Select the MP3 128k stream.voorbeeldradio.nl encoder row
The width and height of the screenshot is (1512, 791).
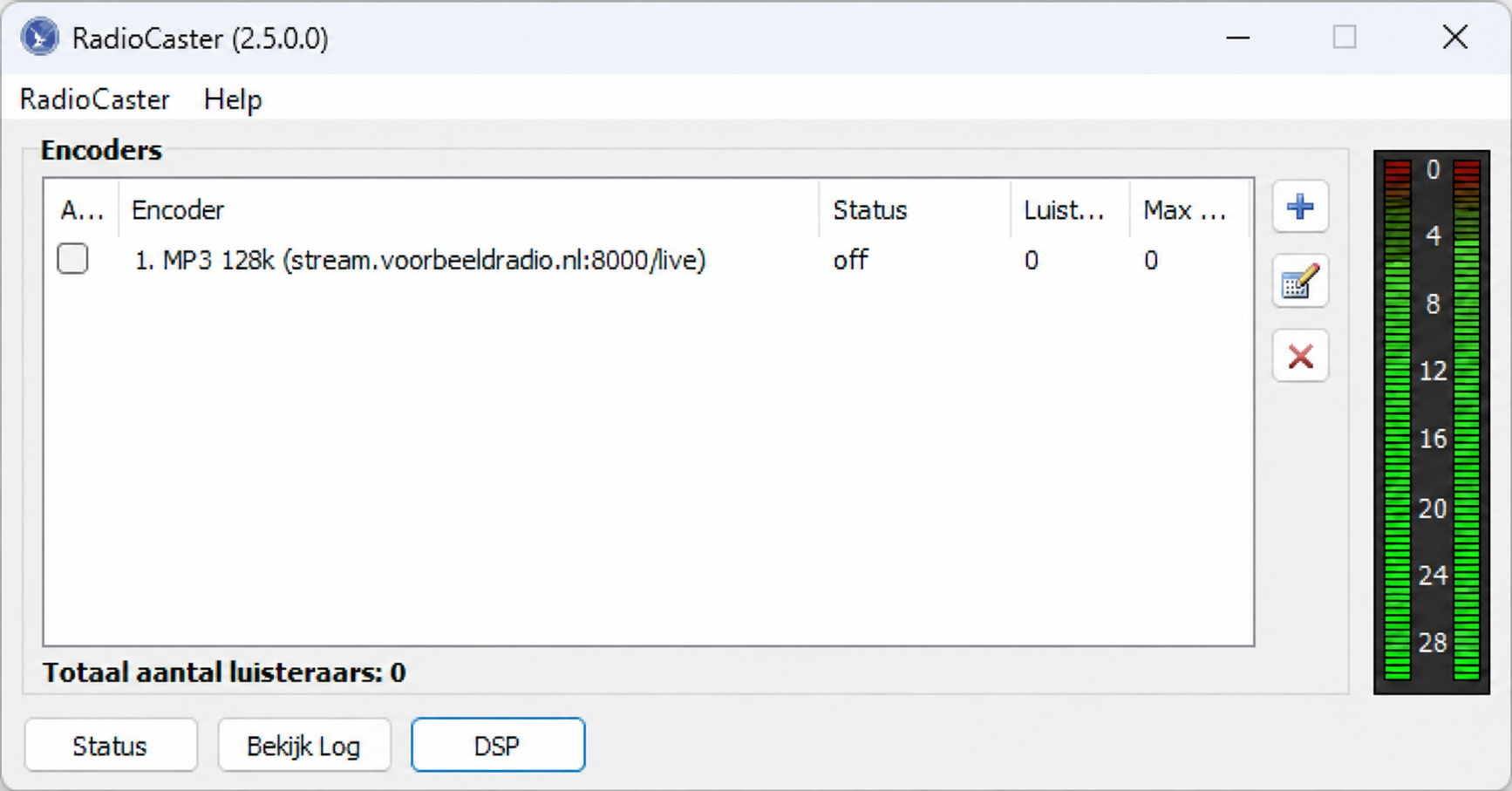pyautogui.click(x=648, y=260)
